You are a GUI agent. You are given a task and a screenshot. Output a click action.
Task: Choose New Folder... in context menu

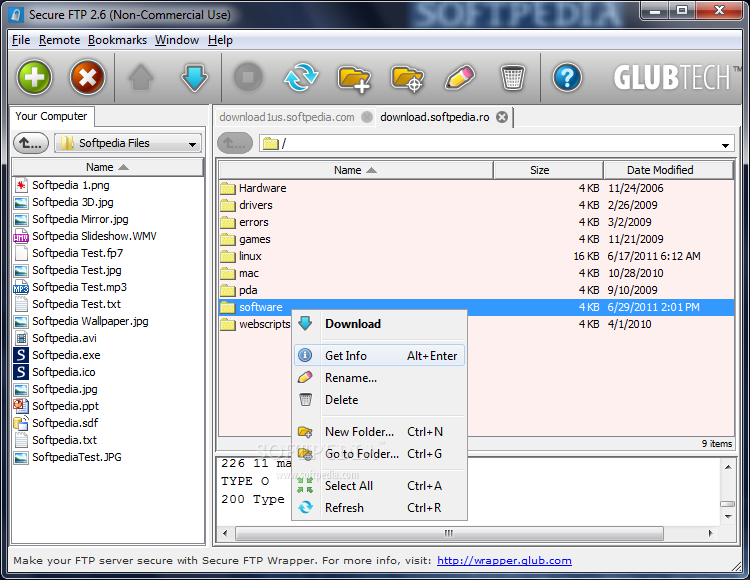coord(379,432)
